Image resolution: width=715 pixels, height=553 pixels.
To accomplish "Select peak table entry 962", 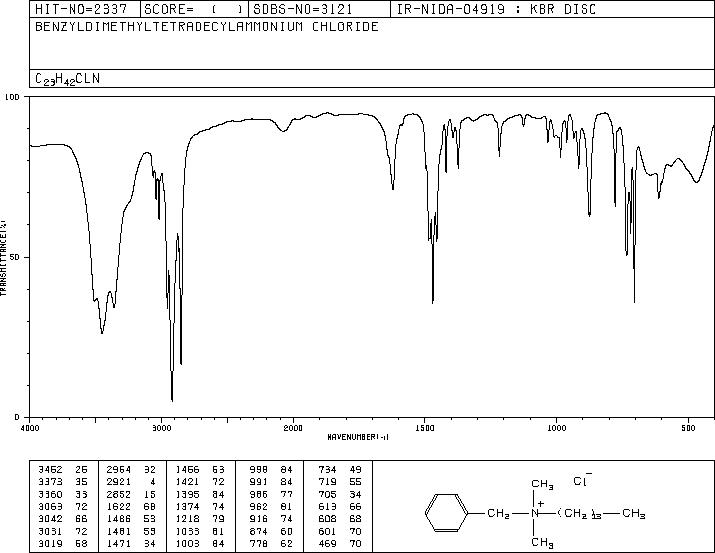I will (259, 506).
